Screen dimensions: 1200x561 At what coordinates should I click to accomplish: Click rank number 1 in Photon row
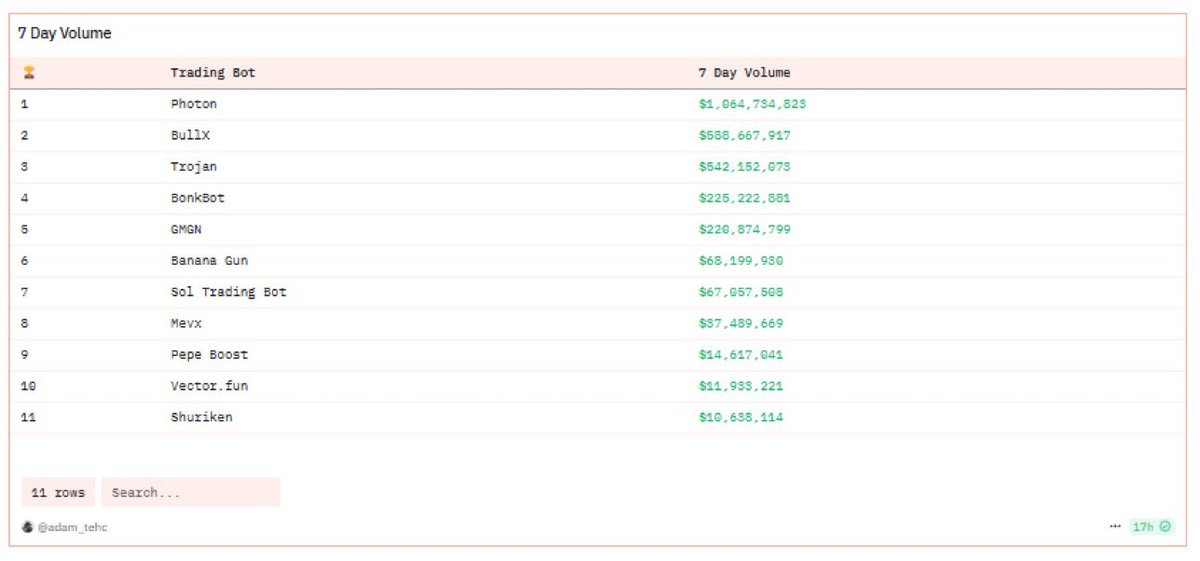(24, 104)
